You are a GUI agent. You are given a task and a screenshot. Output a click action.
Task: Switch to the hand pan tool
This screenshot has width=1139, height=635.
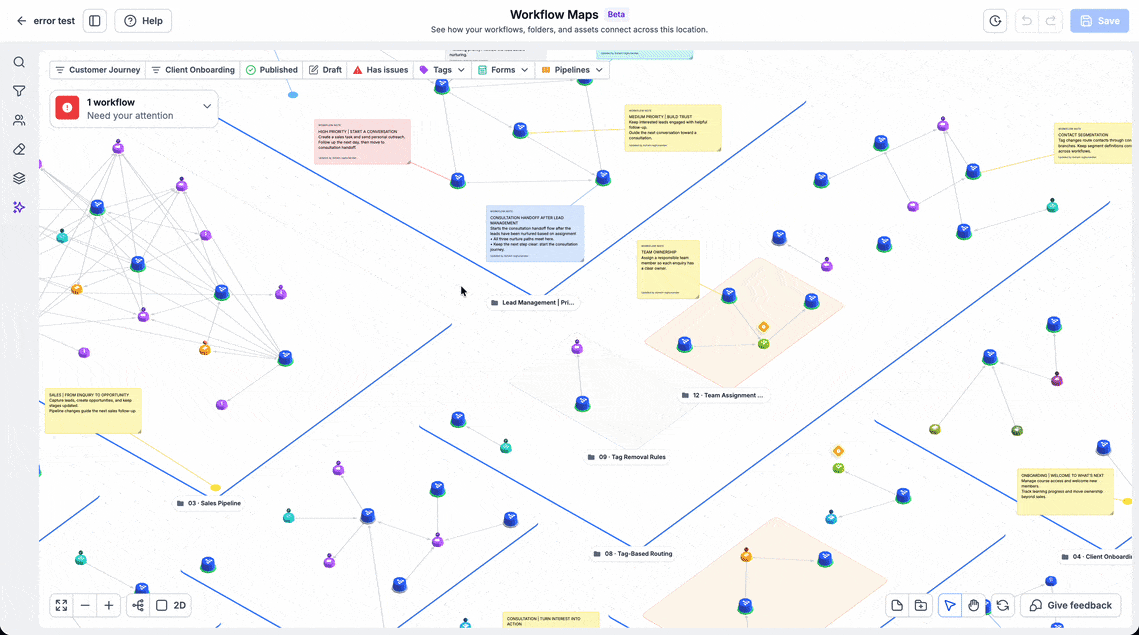point(973,605)
